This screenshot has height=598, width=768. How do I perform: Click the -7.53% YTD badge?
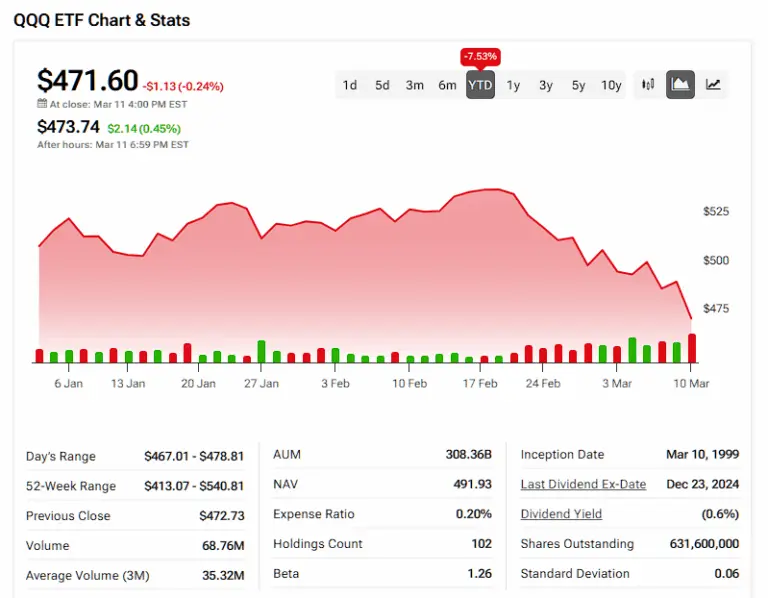(x=480, y=56)
